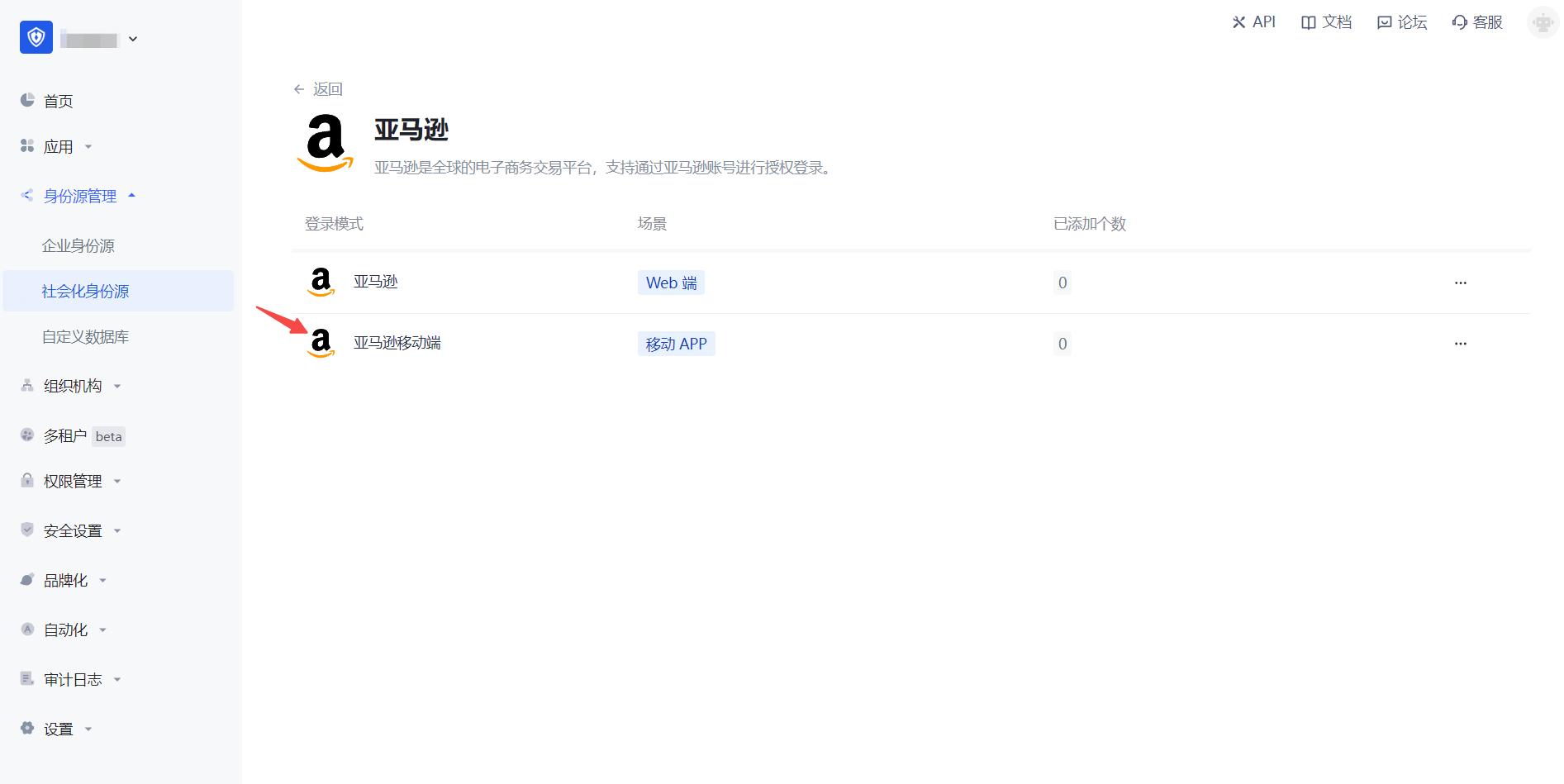Image resolution: width=1564 pixels, height=784 pixels.
Task: Click the Amazon icon in the 亚马逊 Web row
Action: point(321,282)
